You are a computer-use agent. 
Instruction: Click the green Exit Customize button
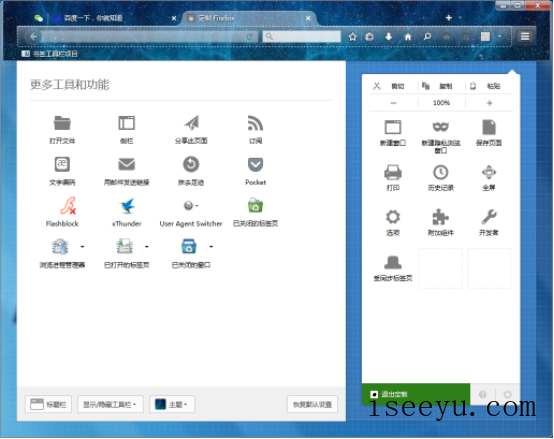[x=416, y=394]
